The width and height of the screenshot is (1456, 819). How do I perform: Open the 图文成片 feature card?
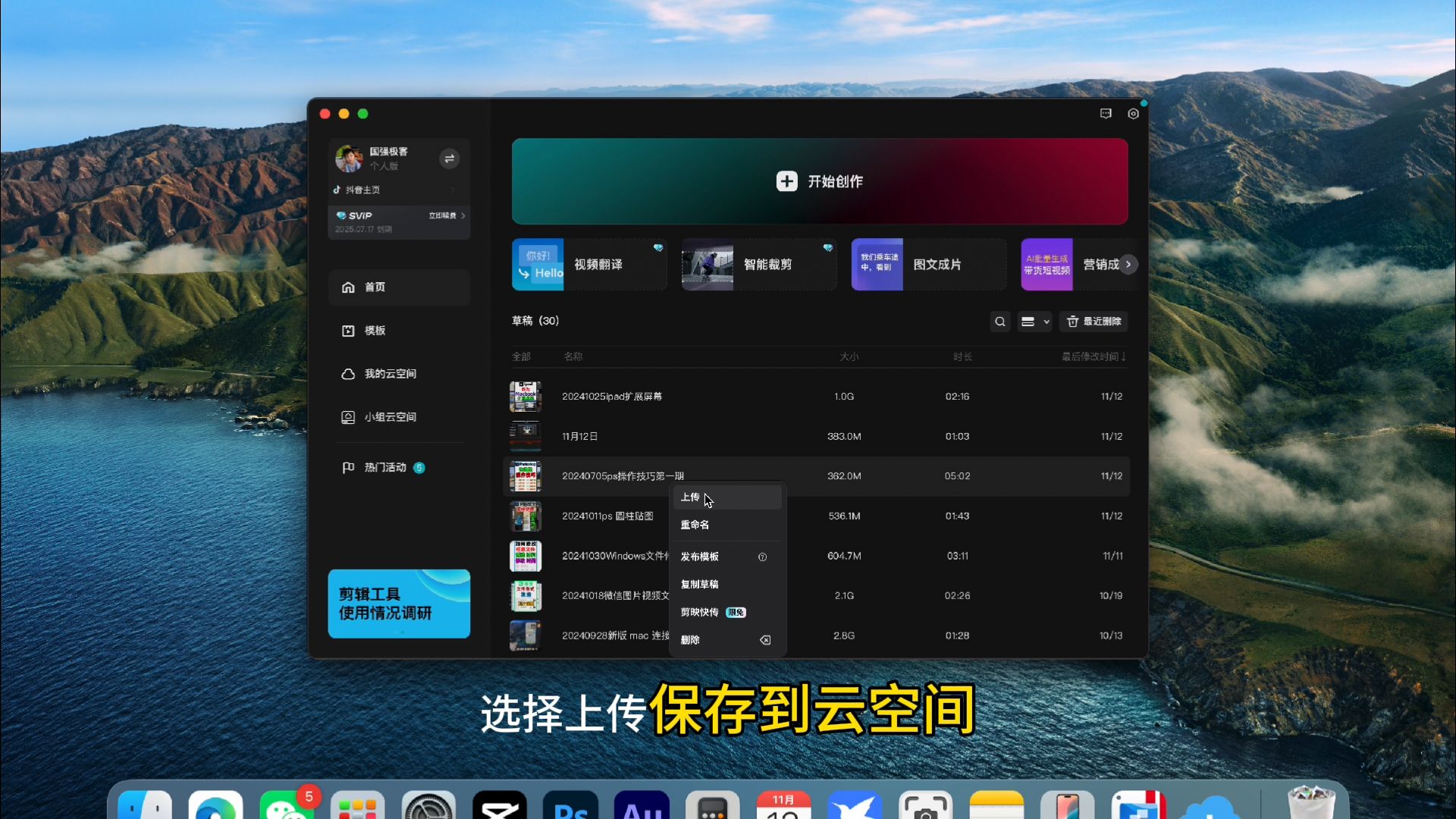point(929,265)
